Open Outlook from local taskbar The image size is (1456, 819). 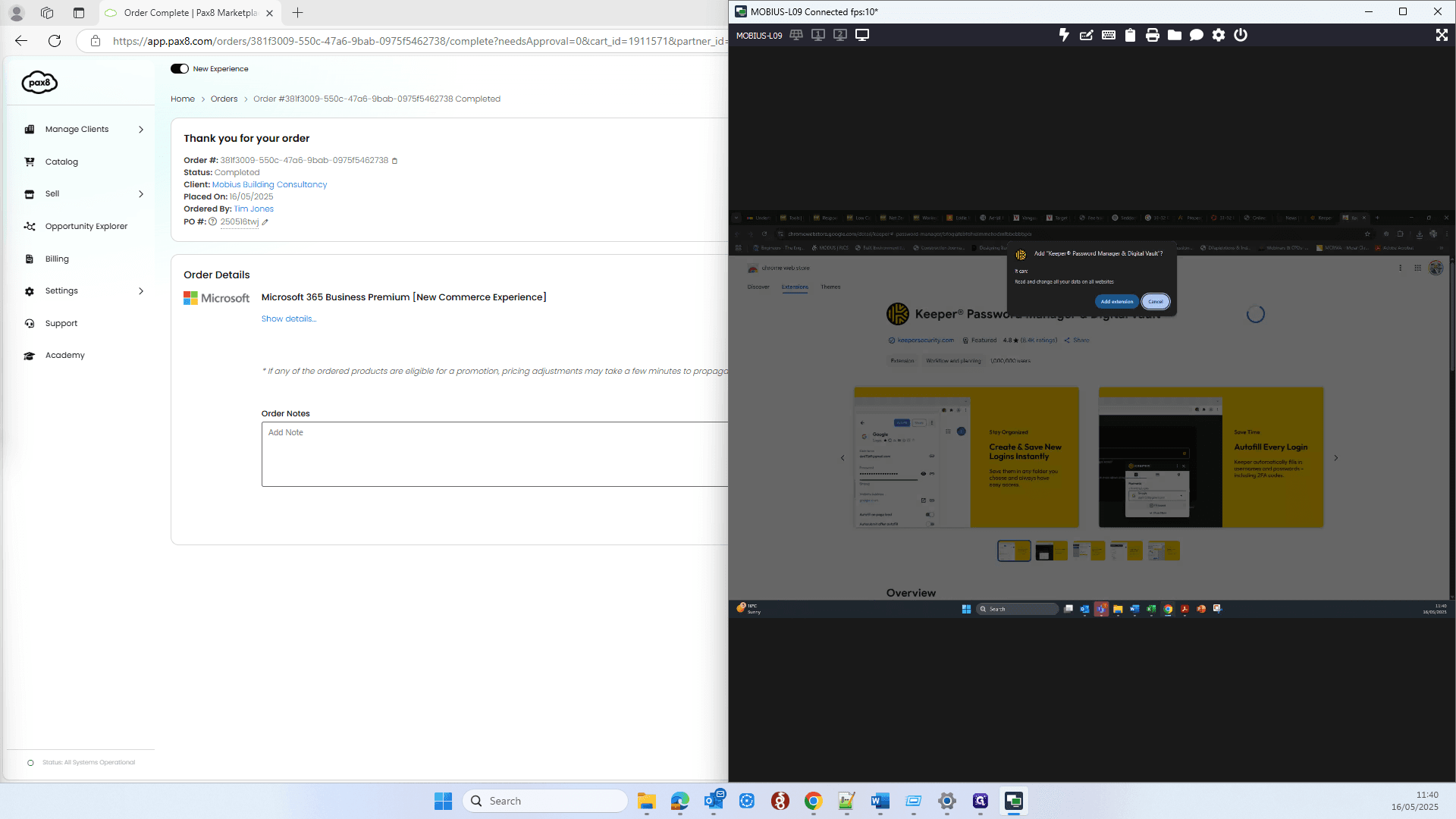tap(714, 801)
